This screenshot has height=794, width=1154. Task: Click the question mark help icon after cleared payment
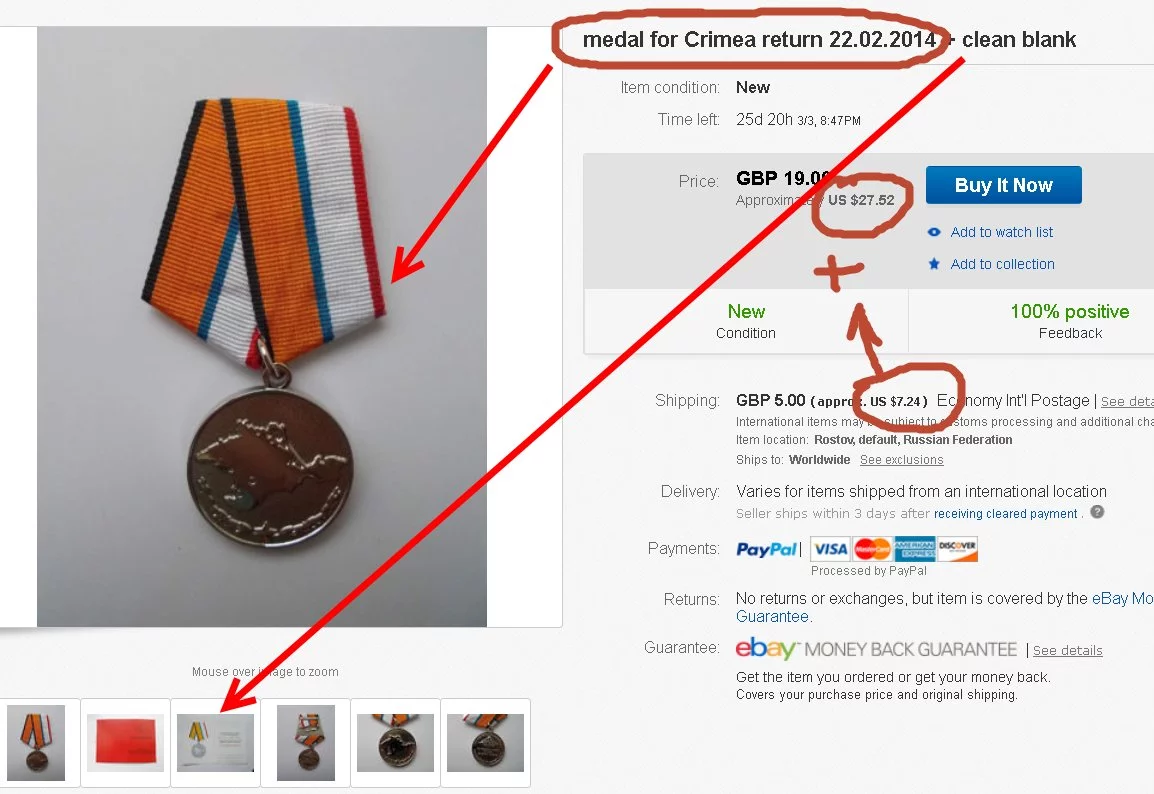[x=1097, y=512]
